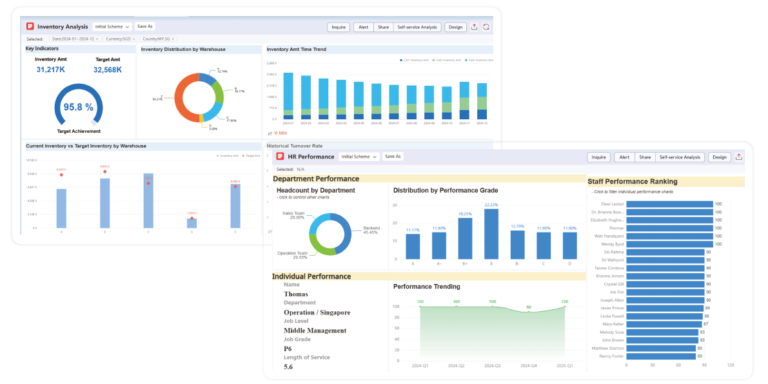Click Inquire button in HR Performance
This screenshot has height=384, width=768.
tap(599, 157)
